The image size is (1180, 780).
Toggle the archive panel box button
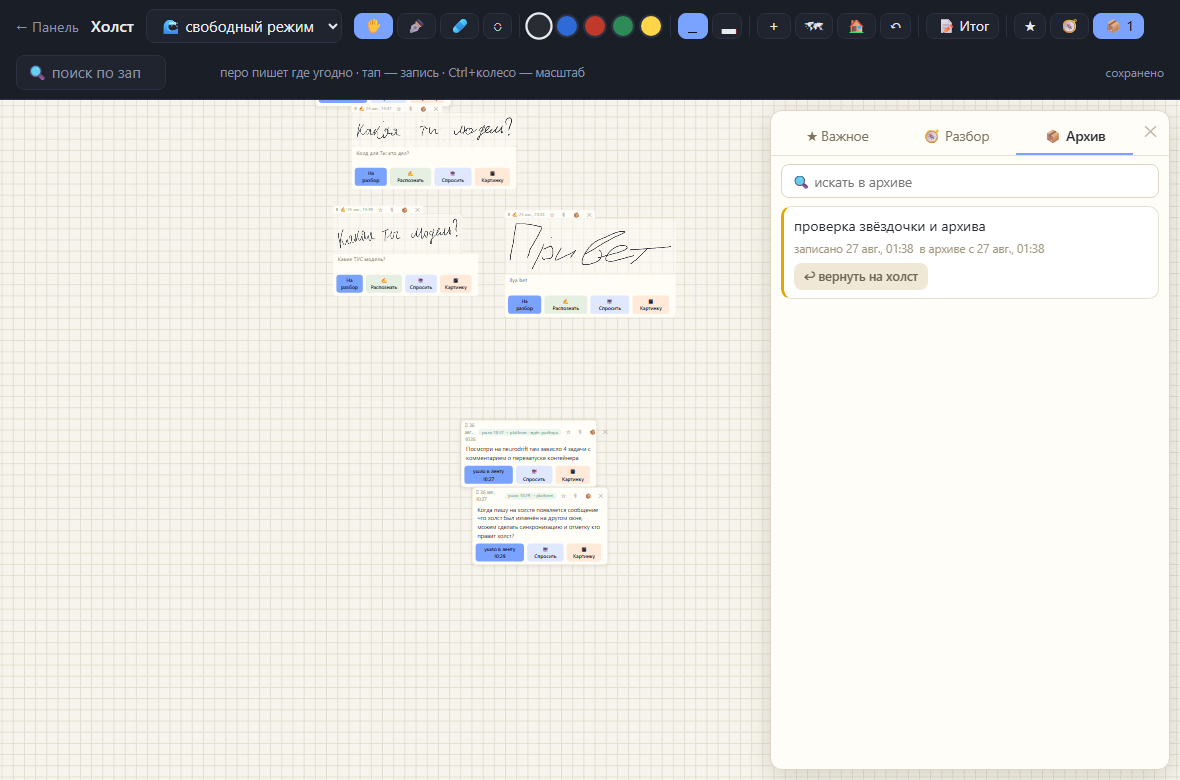[x=1118, y=26]
